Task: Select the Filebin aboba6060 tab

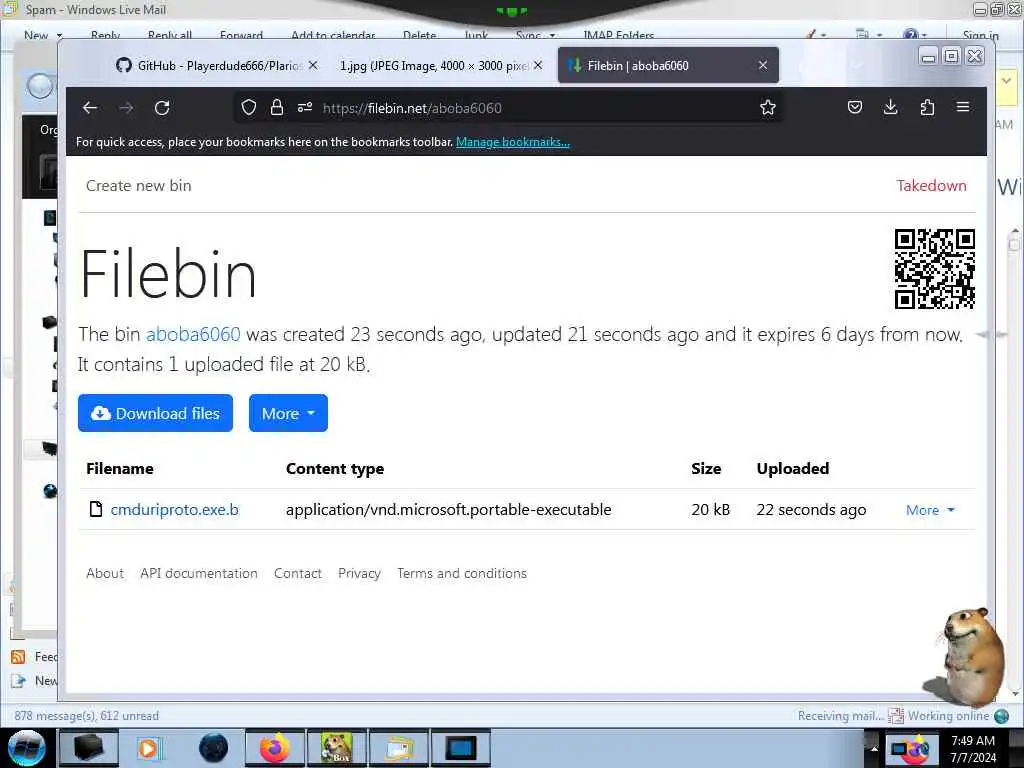Action: 668,65
